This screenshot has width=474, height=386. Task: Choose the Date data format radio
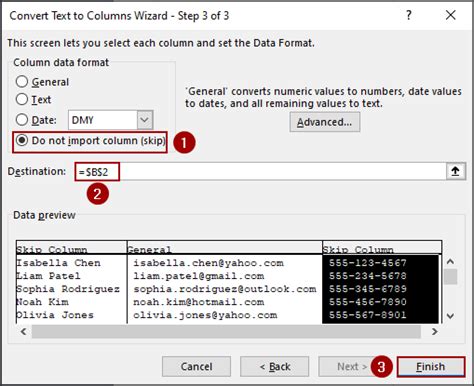click(x=22, y=120)
